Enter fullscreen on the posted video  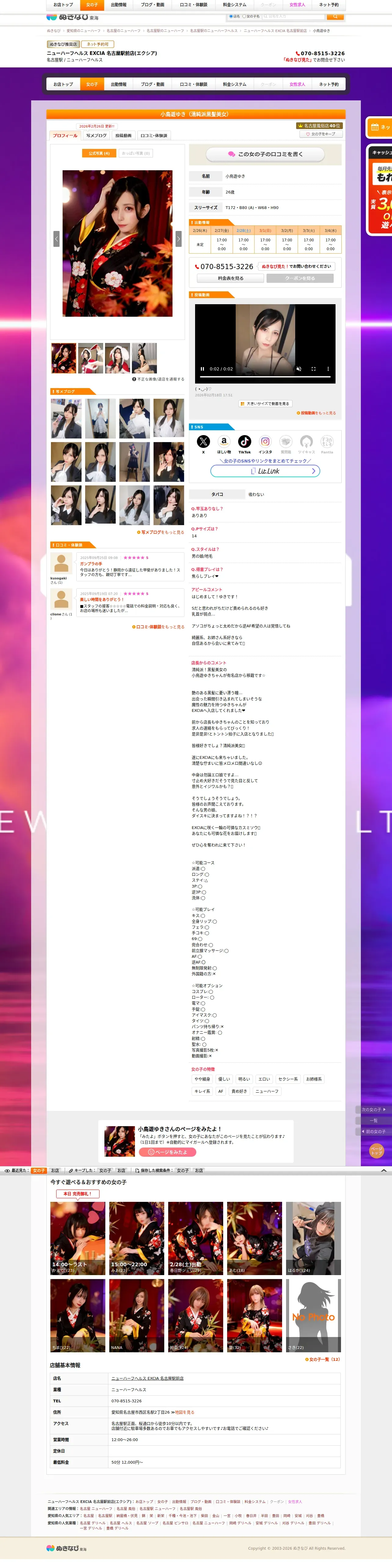314,369
